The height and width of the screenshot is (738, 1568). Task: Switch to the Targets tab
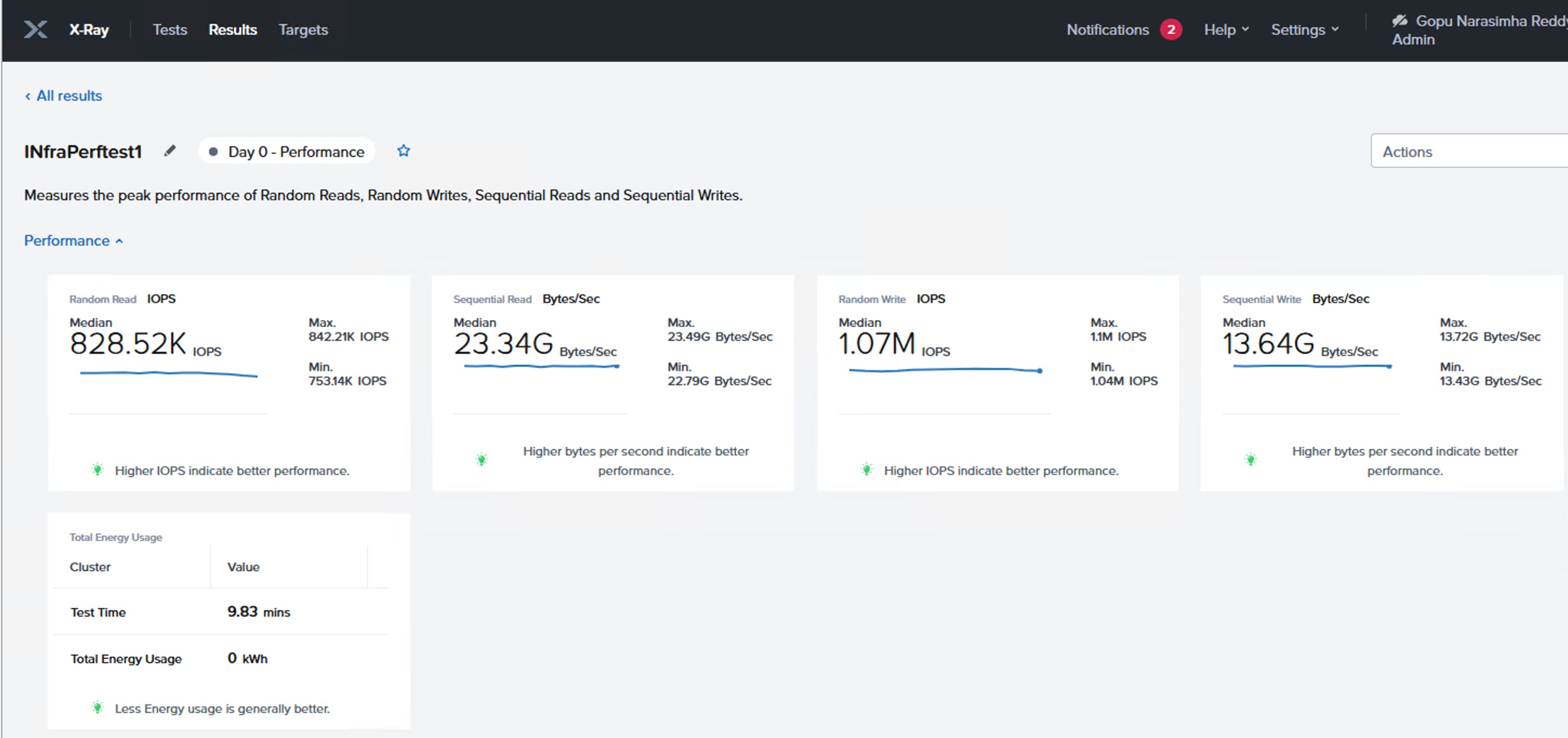303,29
